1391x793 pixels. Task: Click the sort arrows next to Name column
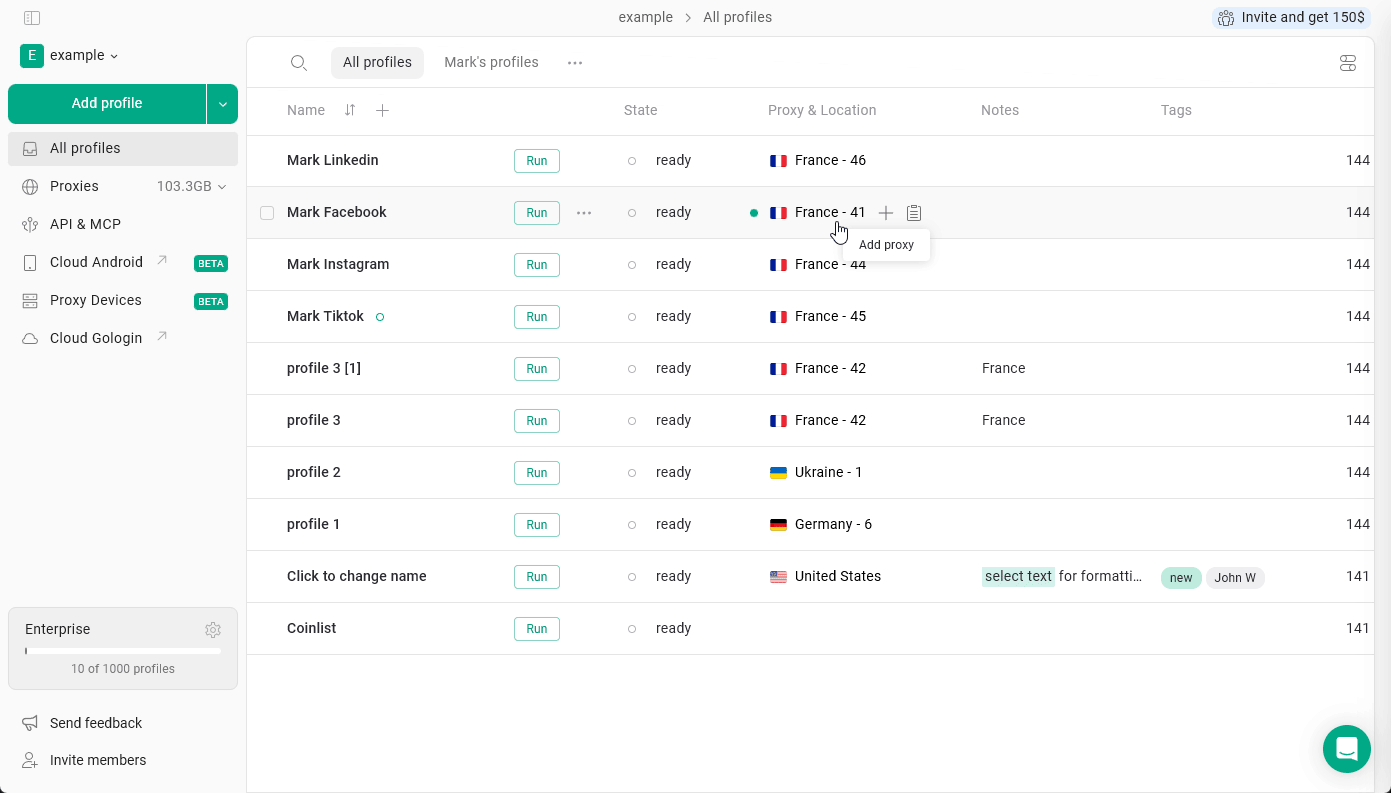pos(349,110)
